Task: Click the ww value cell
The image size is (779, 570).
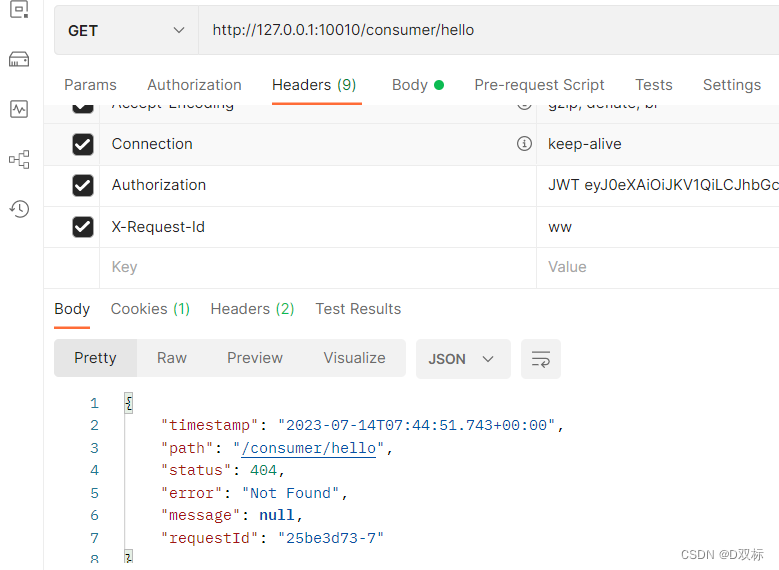Action: pyautogui.click(x=658, y=227)
